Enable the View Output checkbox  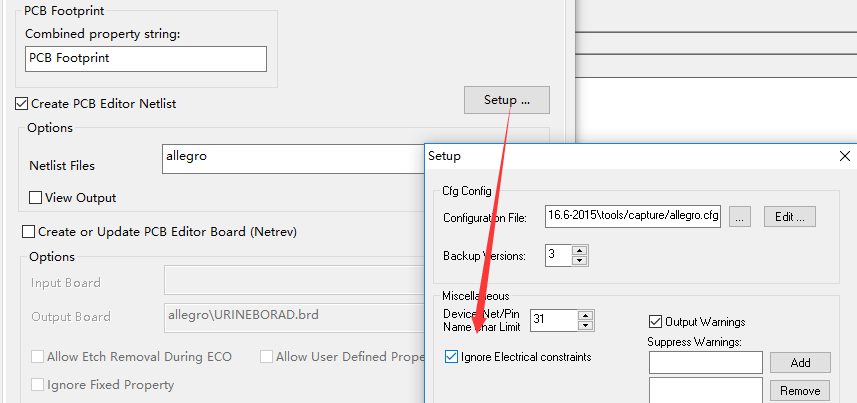(x=36, y=198)
